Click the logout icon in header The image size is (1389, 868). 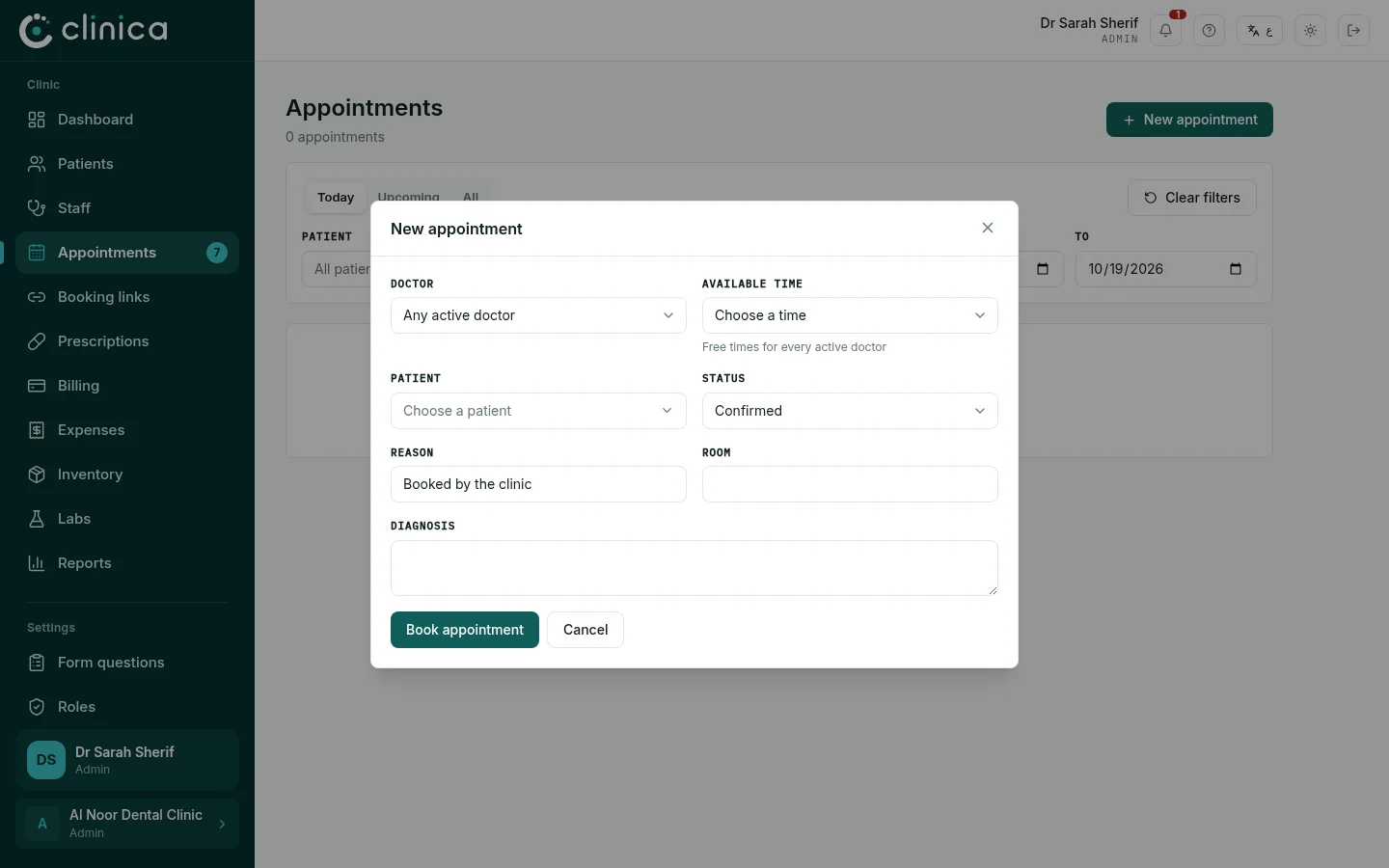point(1353,31)
